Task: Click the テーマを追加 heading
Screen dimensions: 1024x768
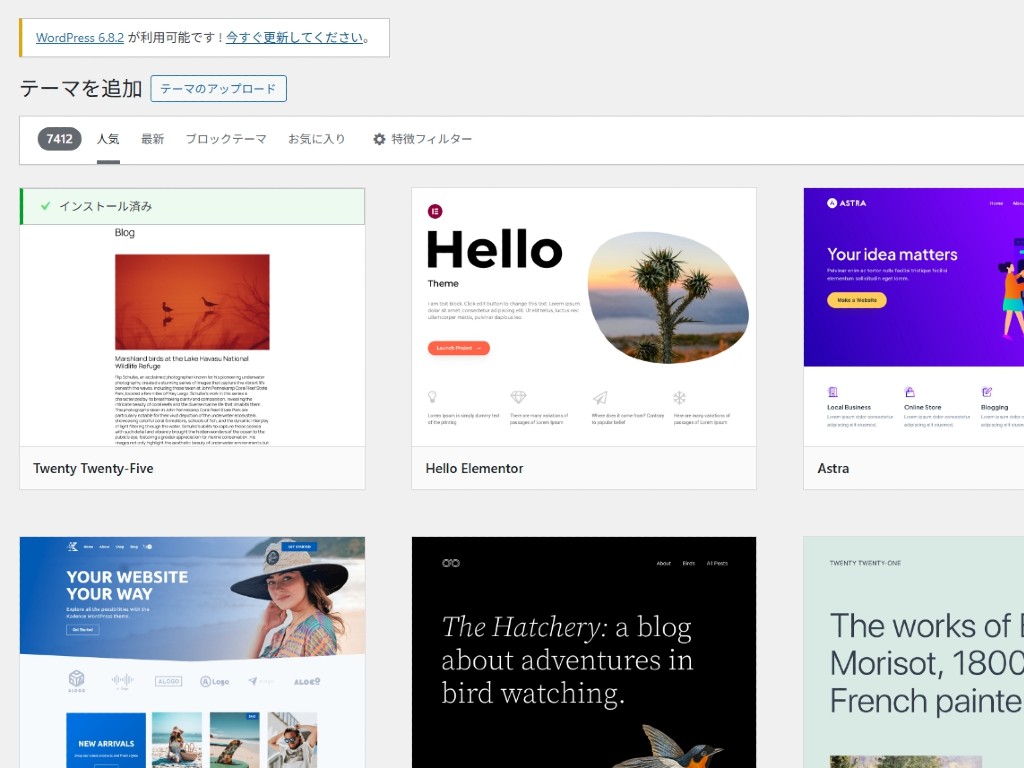Action: pyautogui.click(x=81, y=88)
